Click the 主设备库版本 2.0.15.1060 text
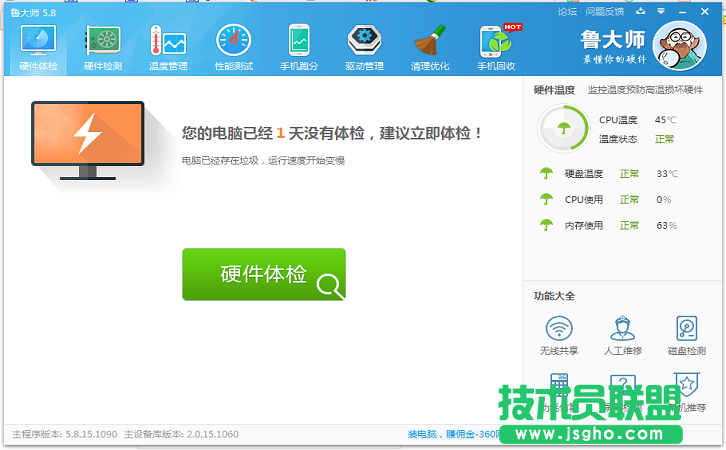Image resolution: width=726 pixels, height=450 pixels. 181,434
